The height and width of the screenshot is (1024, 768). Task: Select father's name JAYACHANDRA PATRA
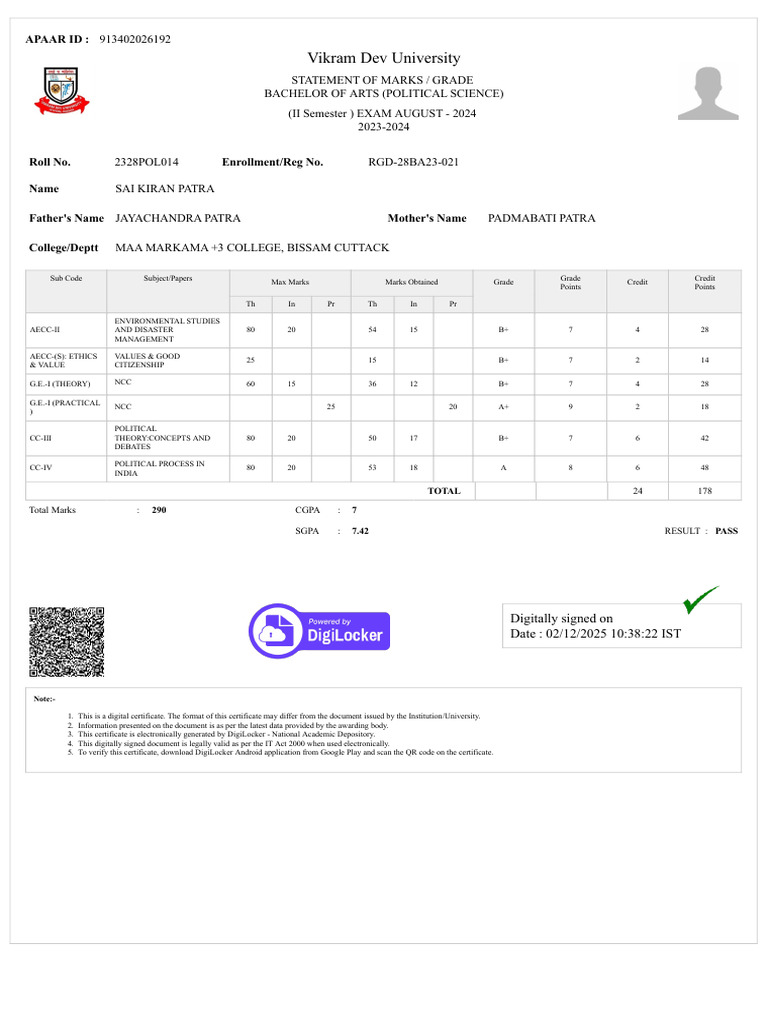178,218
